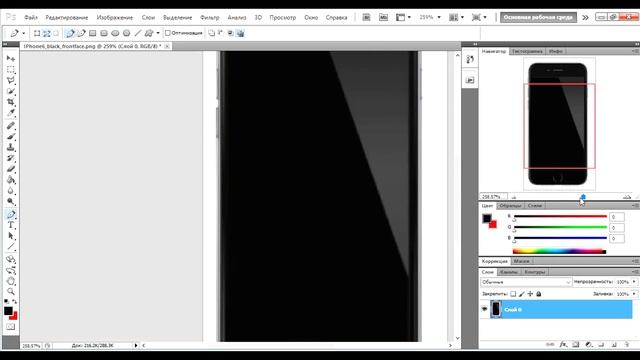Open layer styles fx menu
This screenshot has width=640, height=360.
563,344
